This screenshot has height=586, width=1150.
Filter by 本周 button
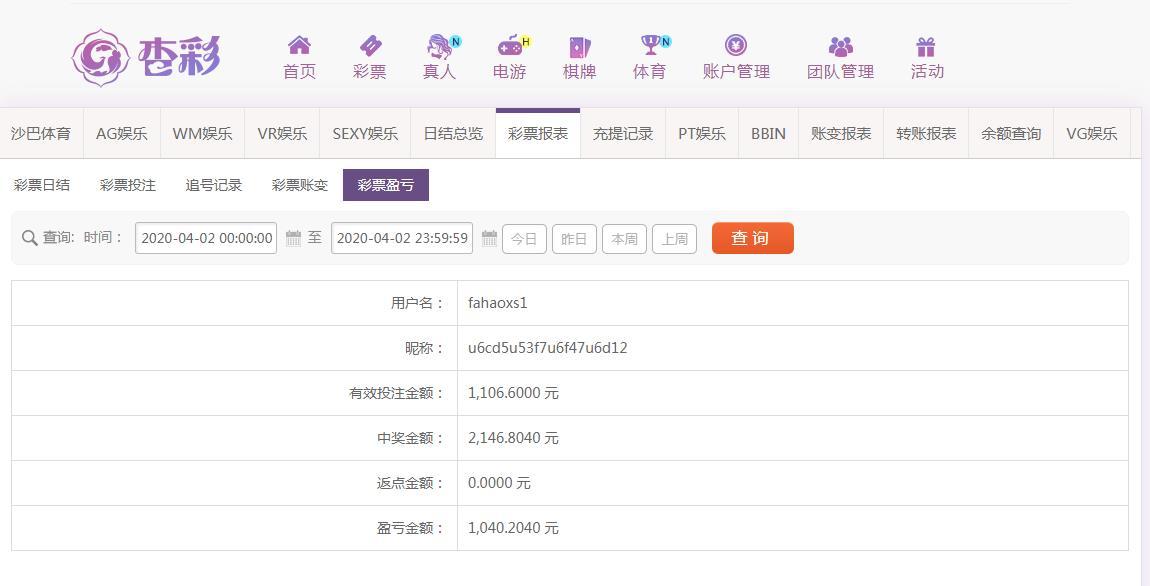click(624, 239)
